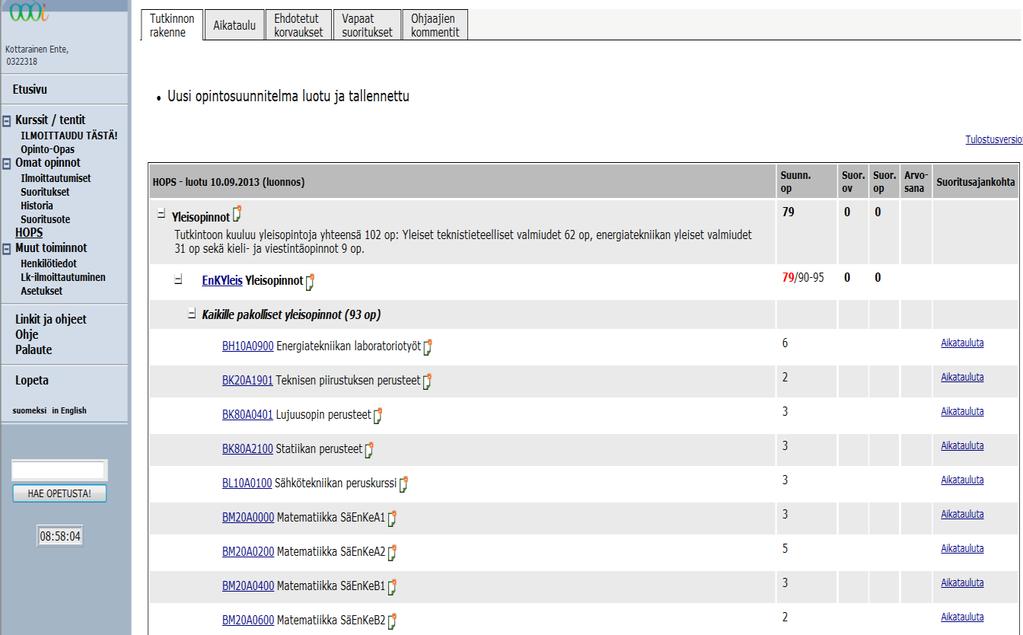Open ILMOITTAUDU TÄSTÄ! sidebar item
1023x635 pixels.
[x=69, y=136]
